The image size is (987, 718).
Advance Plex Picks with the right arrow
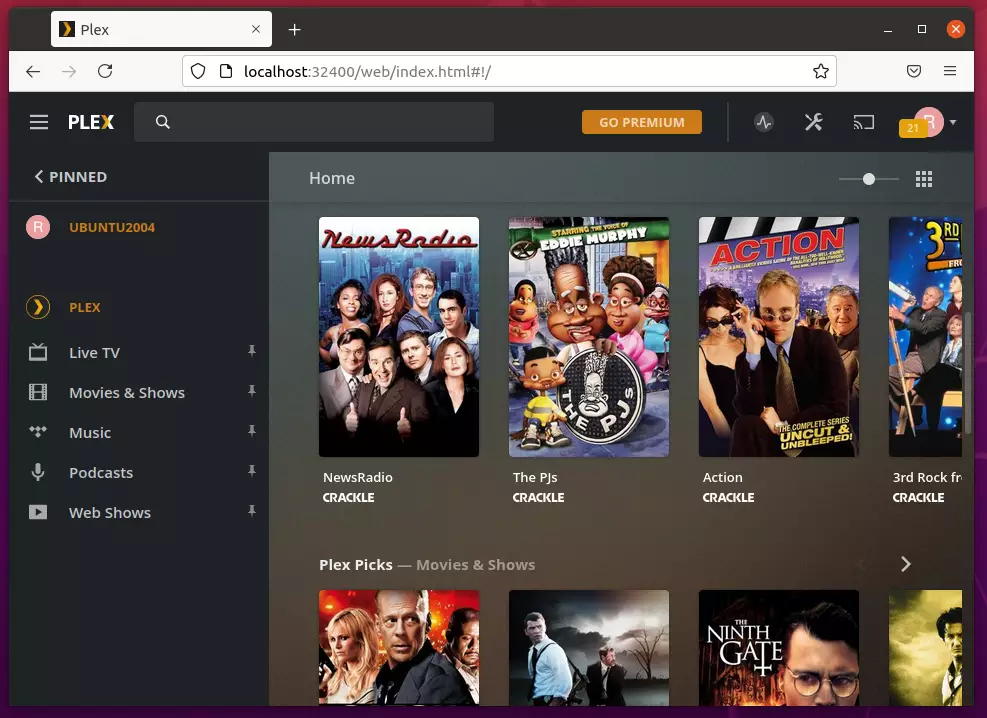(905, 564)
